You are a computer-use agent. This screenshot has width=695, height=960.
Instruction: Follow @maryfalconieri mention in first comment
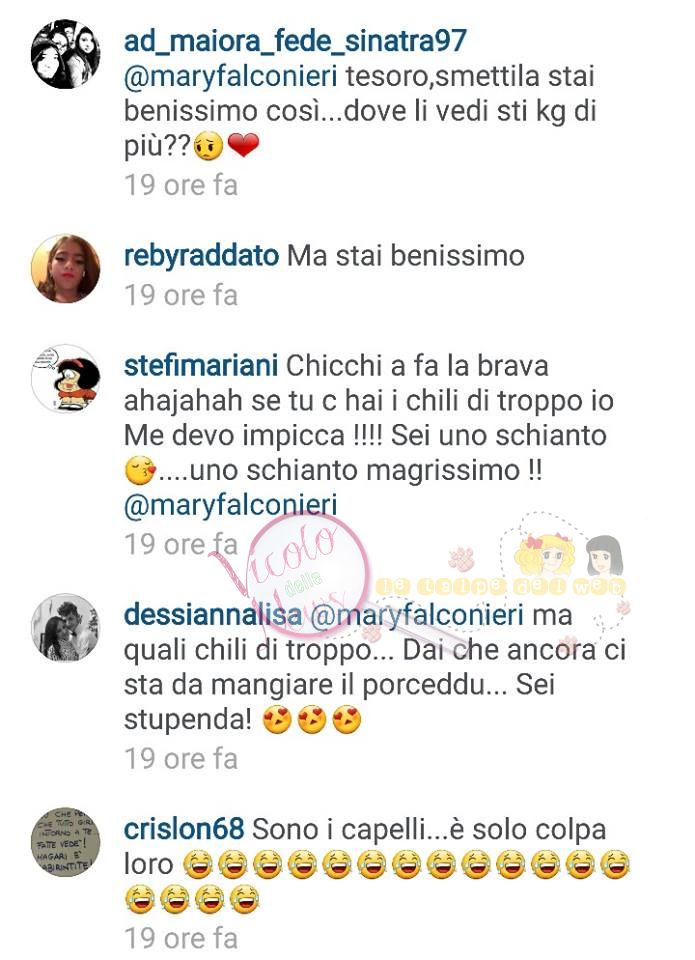pos(231,78)
